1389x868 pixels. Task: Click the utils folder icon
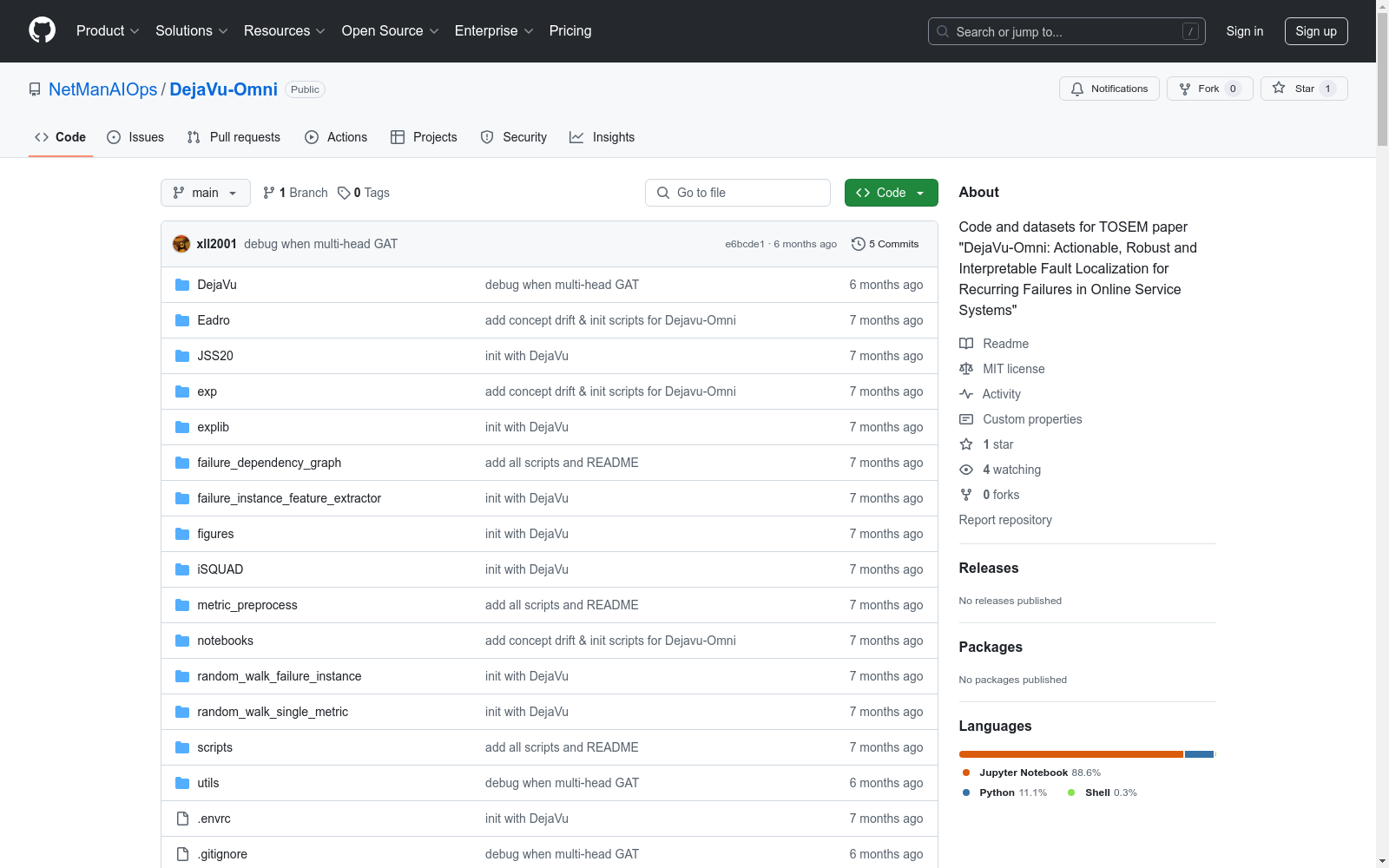click(x=182, y=783)
